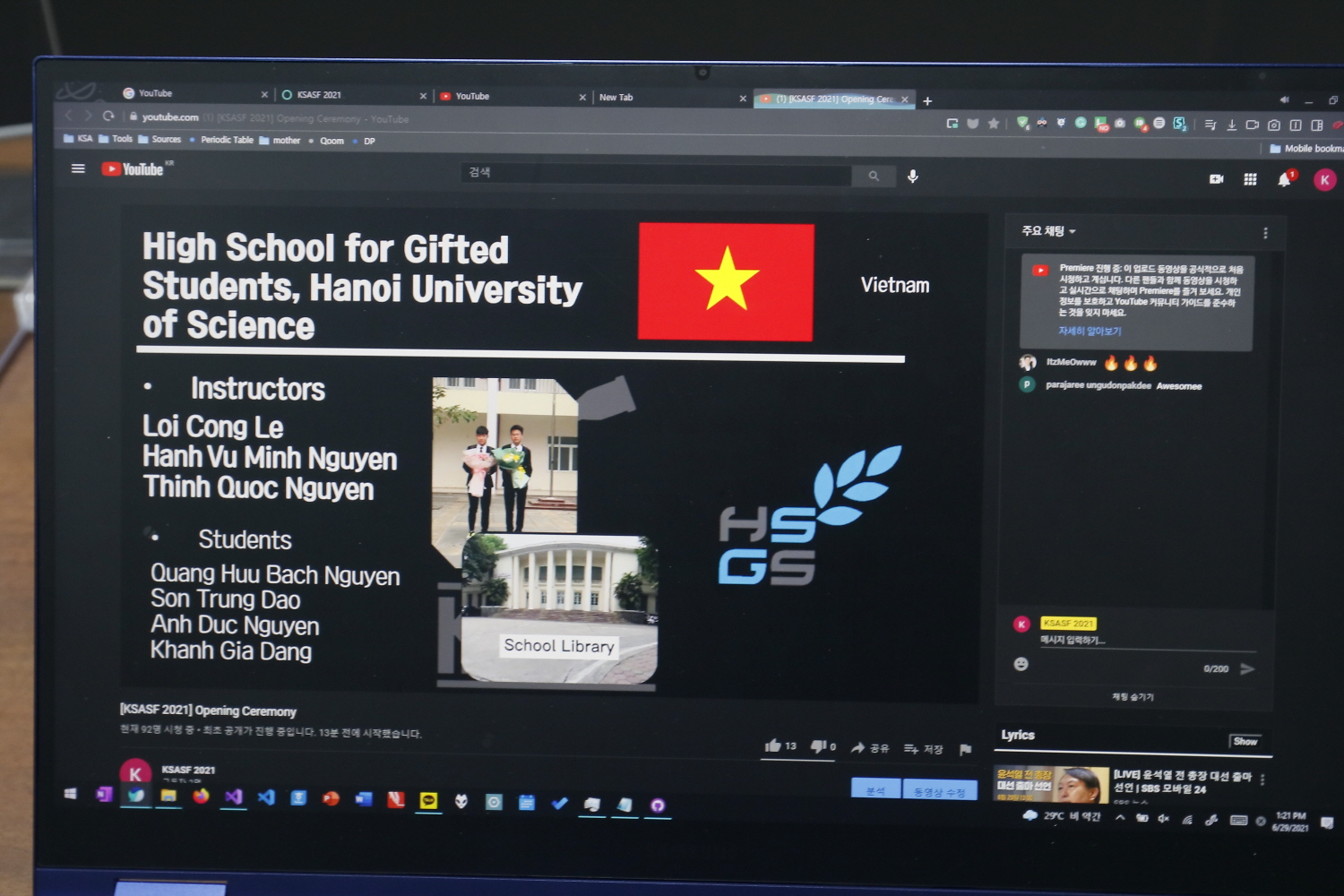Viewport: 1344px width, 896px height.
Task: Click the 공유 share button
Action: pyautogui.click(x=869, y=747)
